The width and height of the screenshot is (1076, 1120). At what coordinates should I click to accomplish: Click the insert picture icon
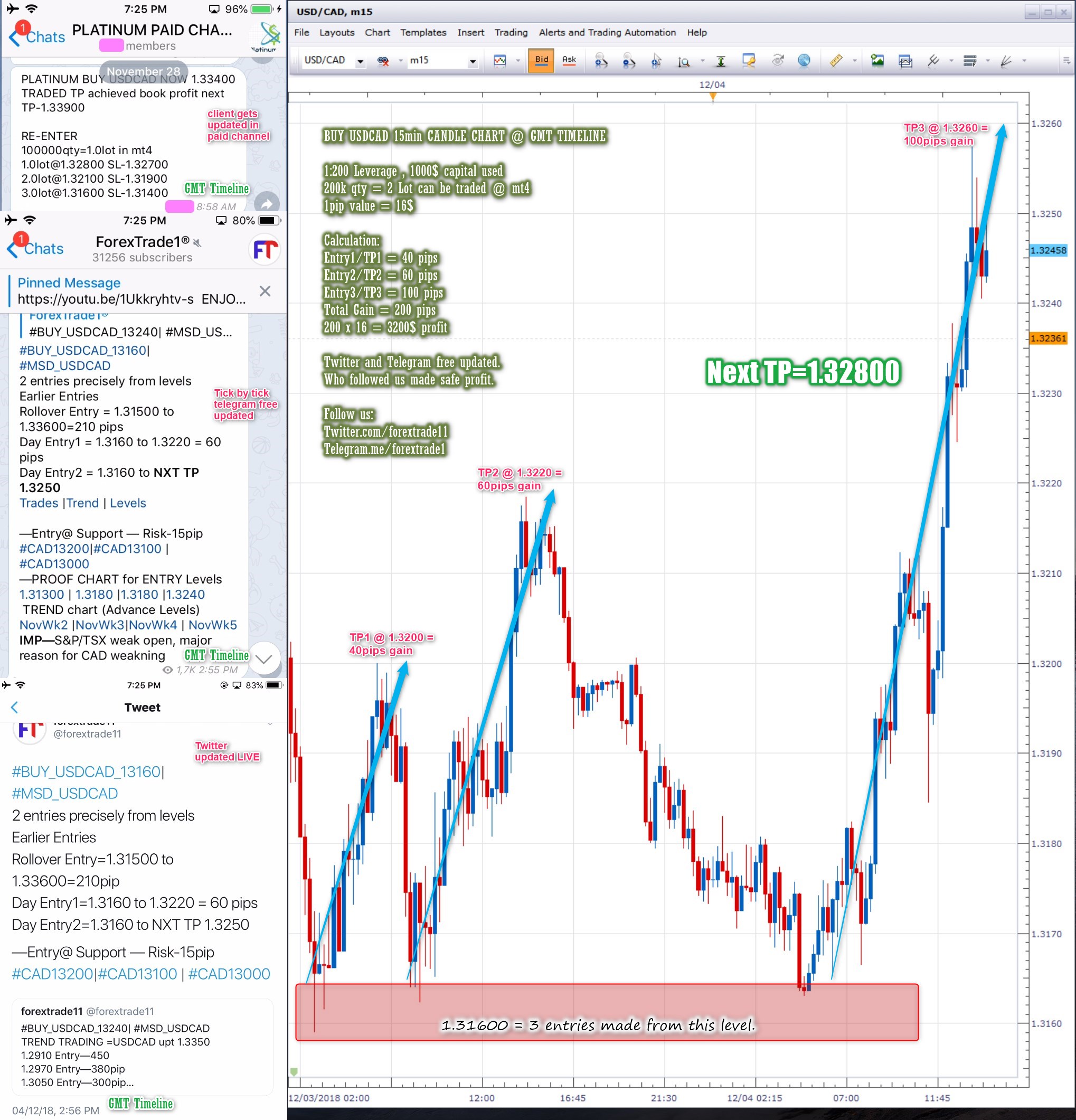tap(877, 60)
